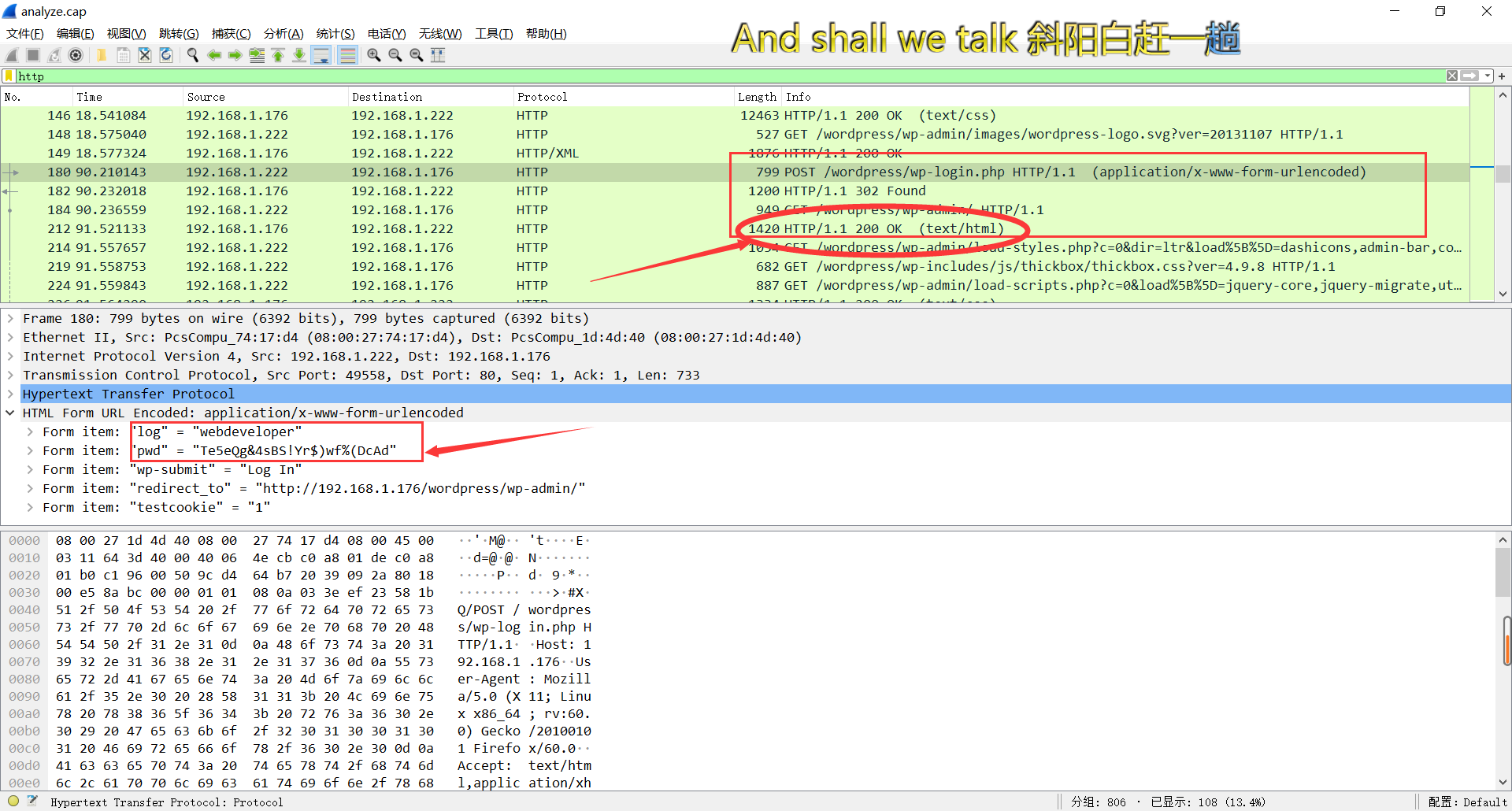The width and height of the screenshot is (1512, 811).
Task: Open the 编辑(E) menu
Action: (76, 33)
